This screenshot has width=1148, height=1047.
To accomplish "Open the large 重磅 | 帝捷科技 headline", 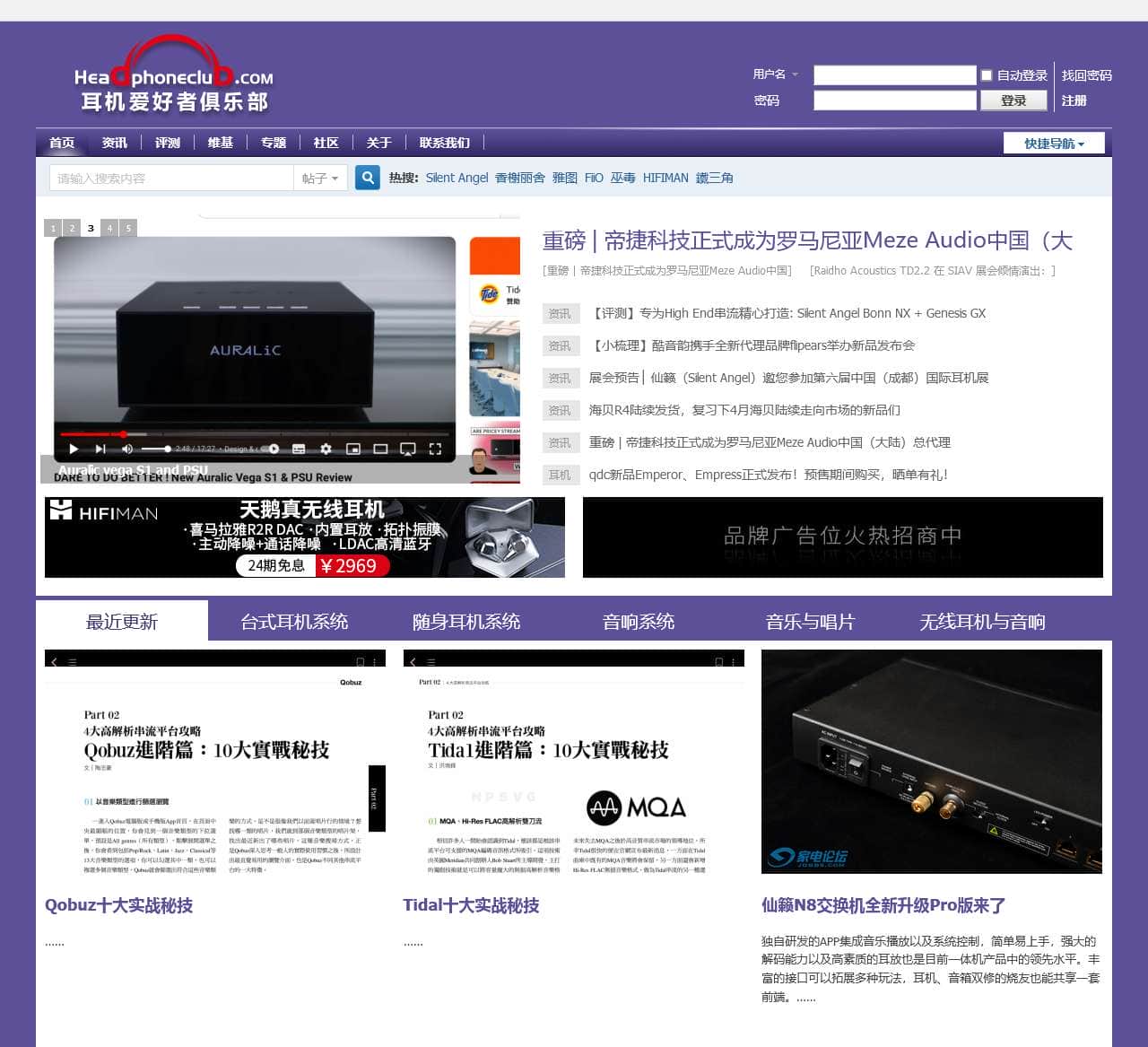I will coord(807,240).
